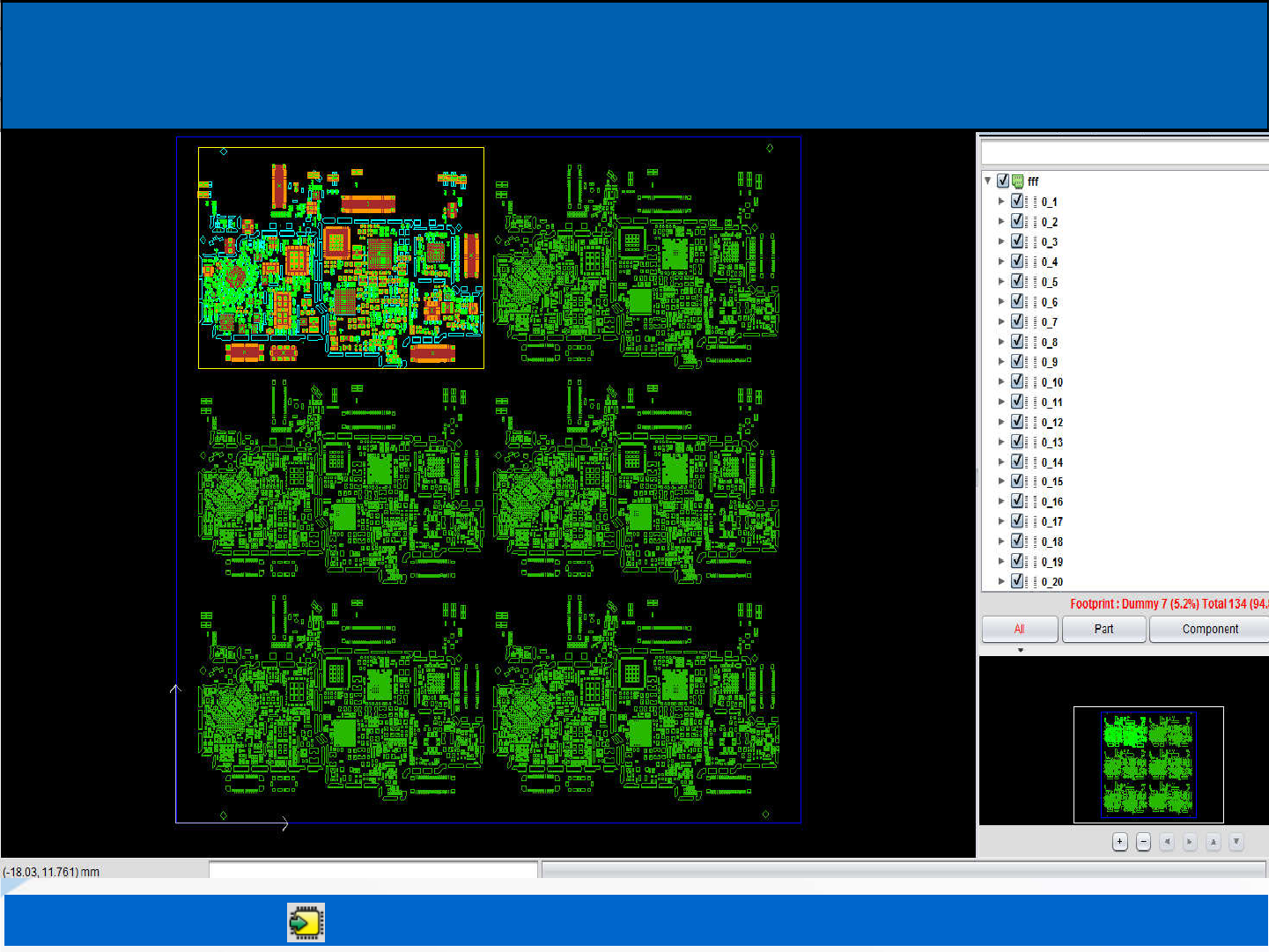Click the pan left arrow button

tap(1167, 842)
